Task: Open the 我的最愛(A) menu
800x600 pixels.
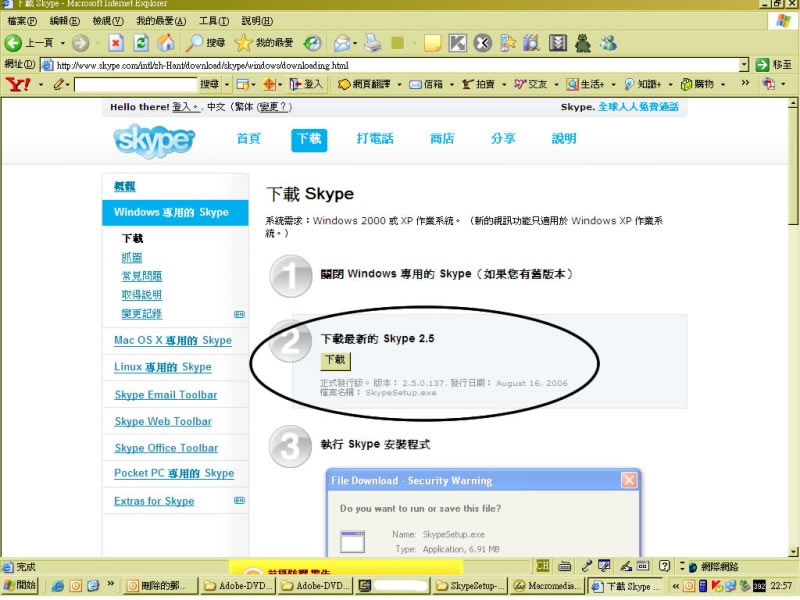Action: (x=161, y=21)
